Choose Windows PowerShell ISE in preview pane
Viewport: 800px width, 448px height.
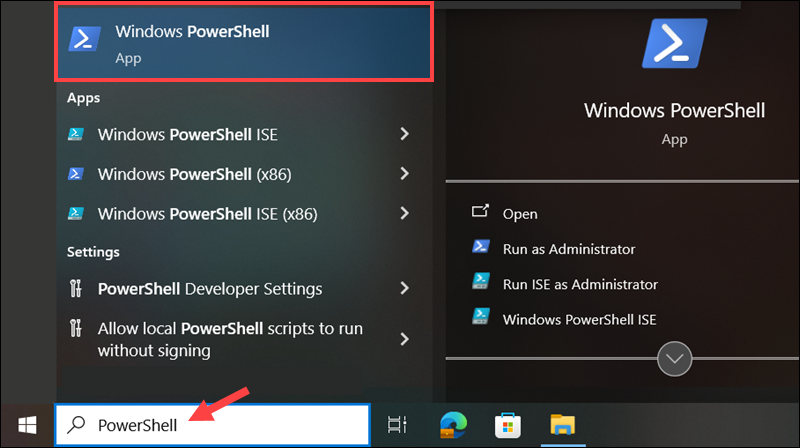tap(580, 319)
